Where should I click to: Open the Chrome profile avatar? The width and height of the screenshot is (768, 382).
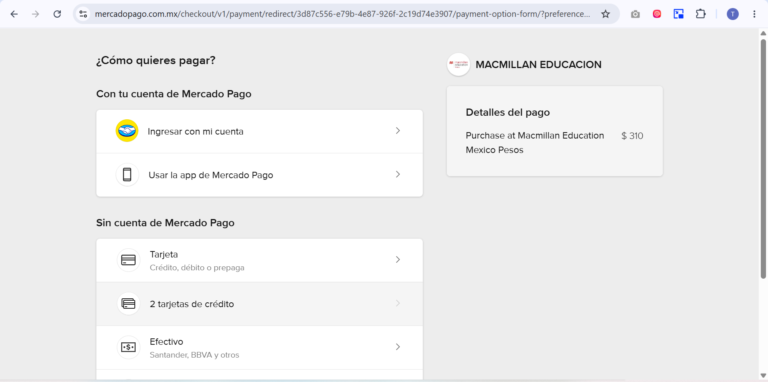(x=732, y=14)
